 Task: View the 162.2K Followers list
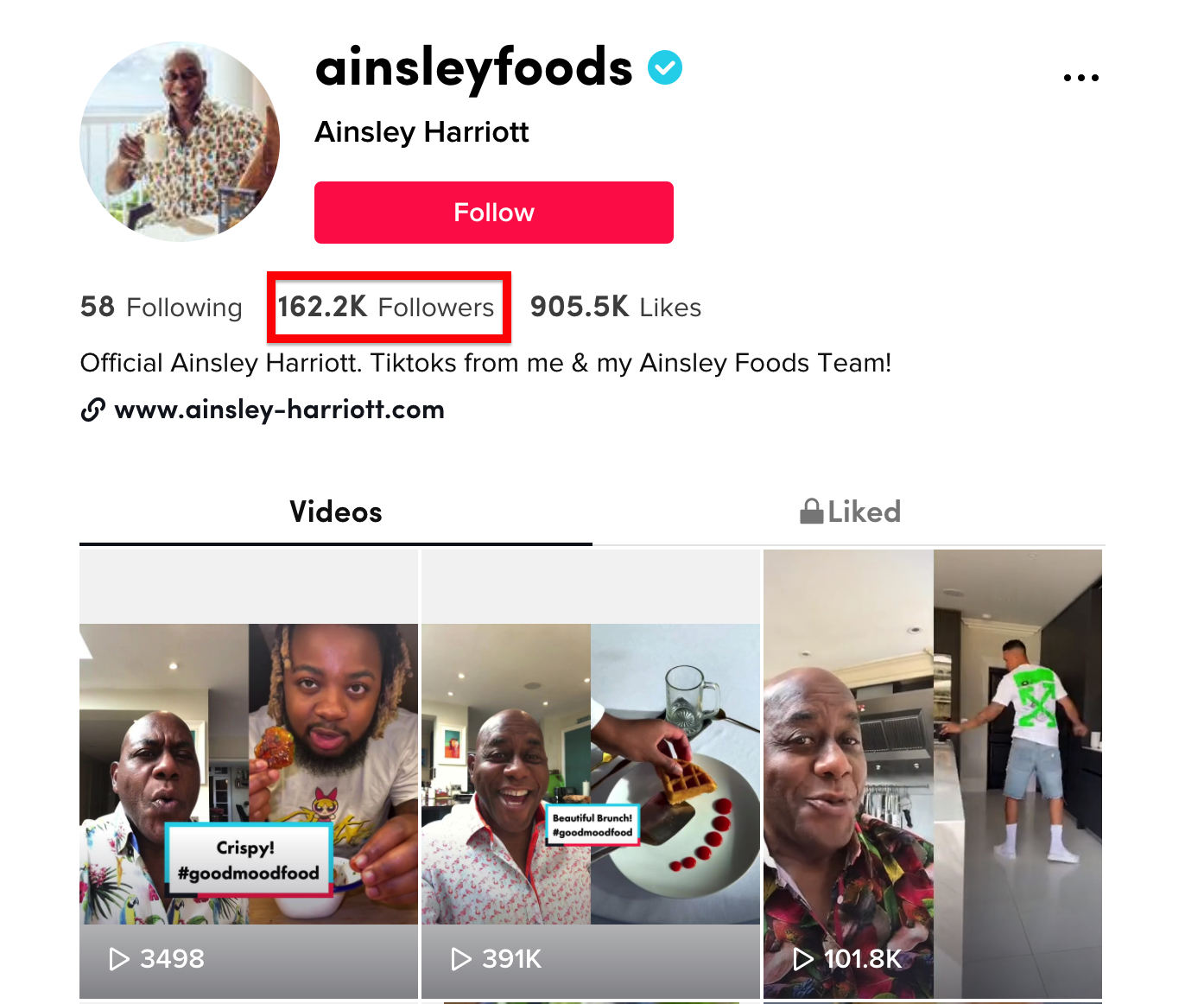click(386, 307)
